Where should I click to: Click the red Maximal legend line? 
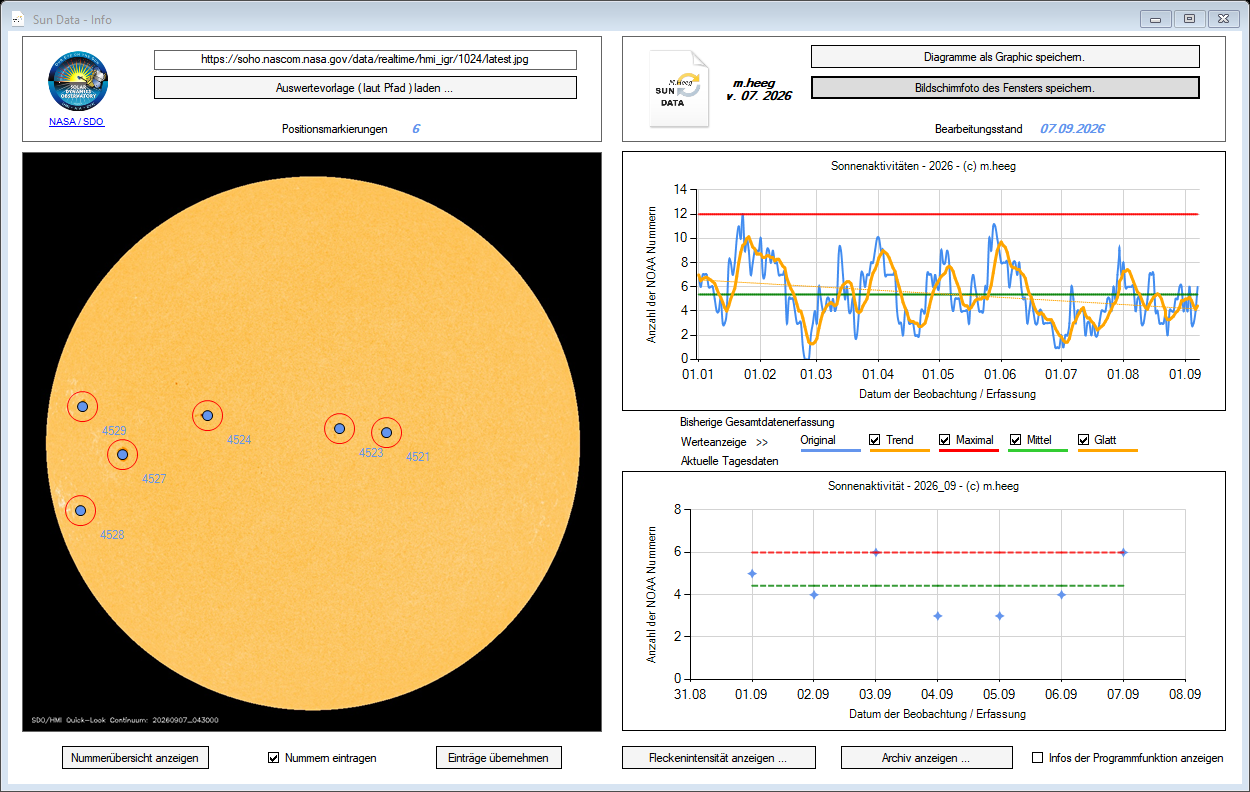click(x=968, y=451)
